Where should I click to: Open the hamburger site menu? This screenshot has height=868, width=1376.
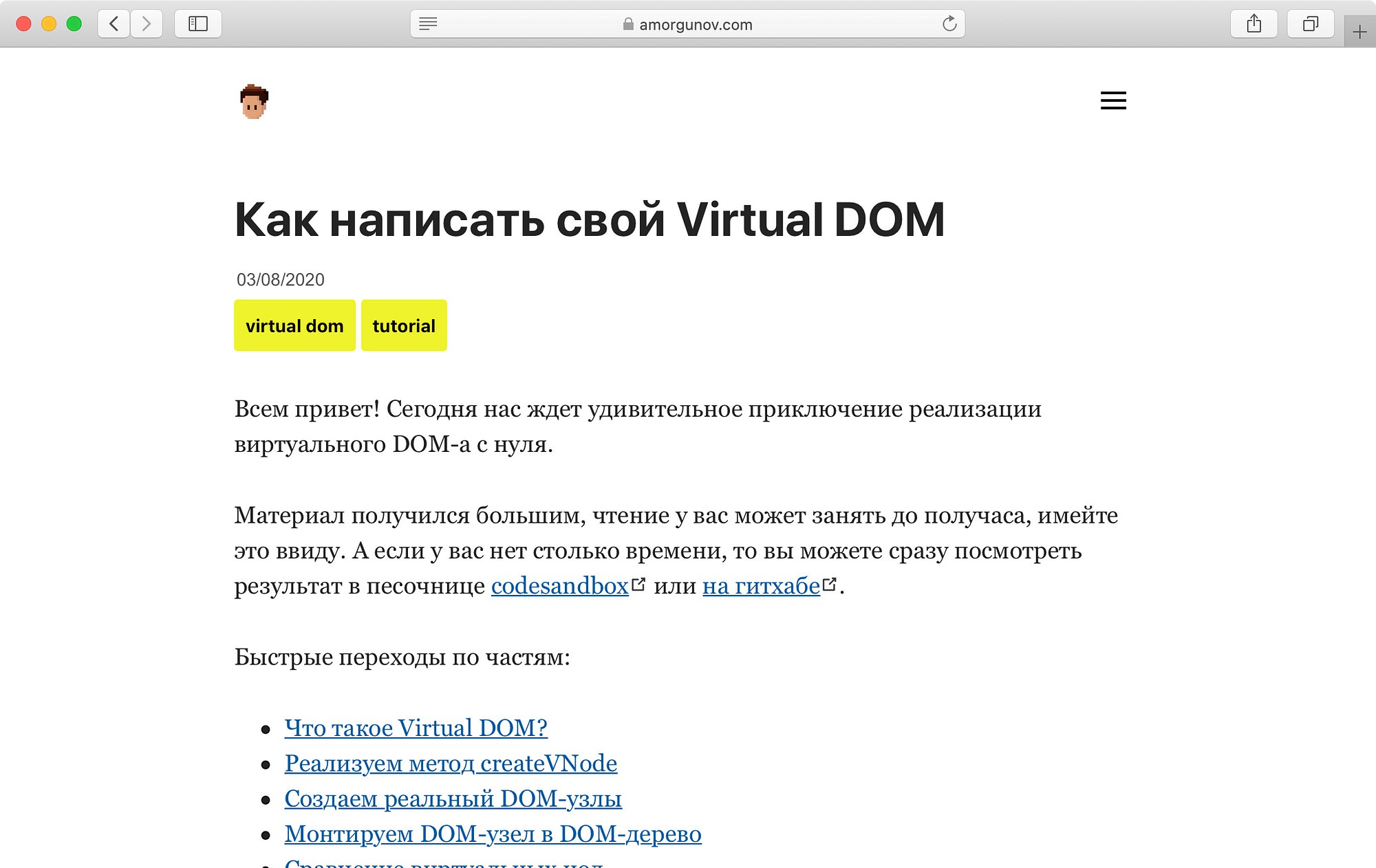tap(1113, 100)
